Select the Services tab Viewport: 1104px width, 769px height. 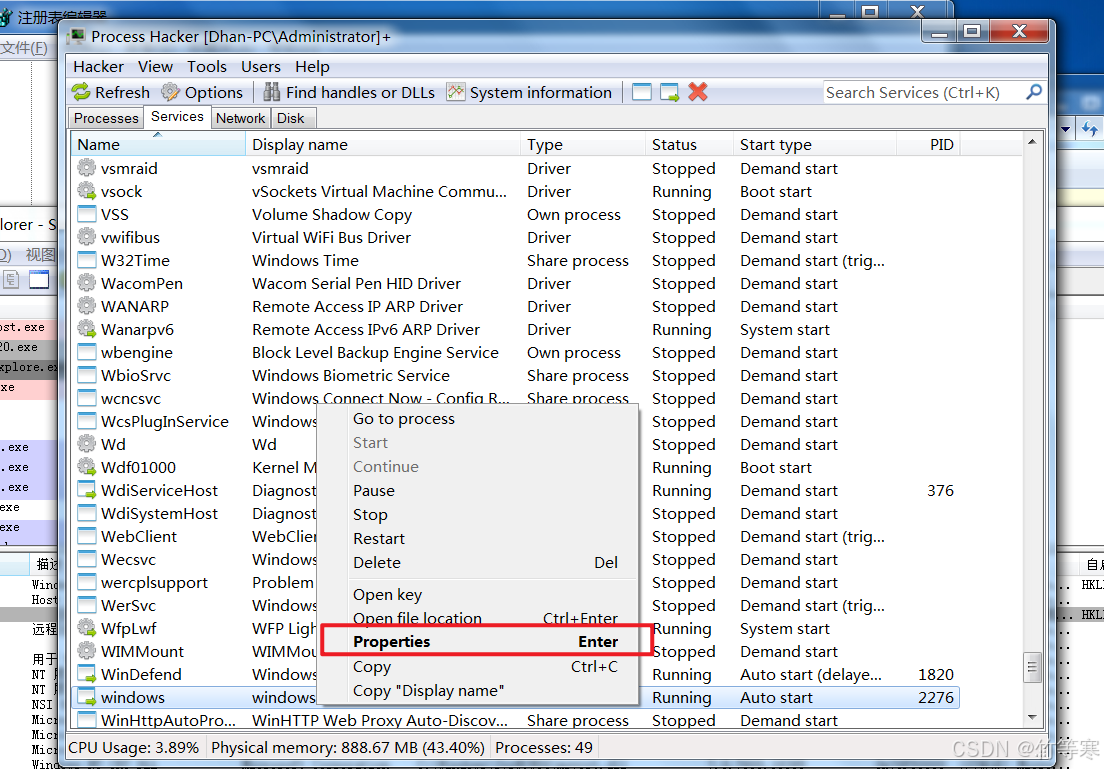[177, 117]
